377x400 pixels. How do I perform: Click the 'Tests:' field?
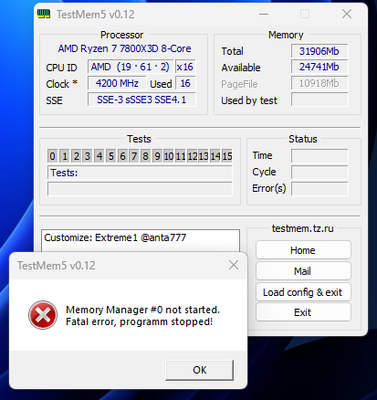[x=140, y=173]
